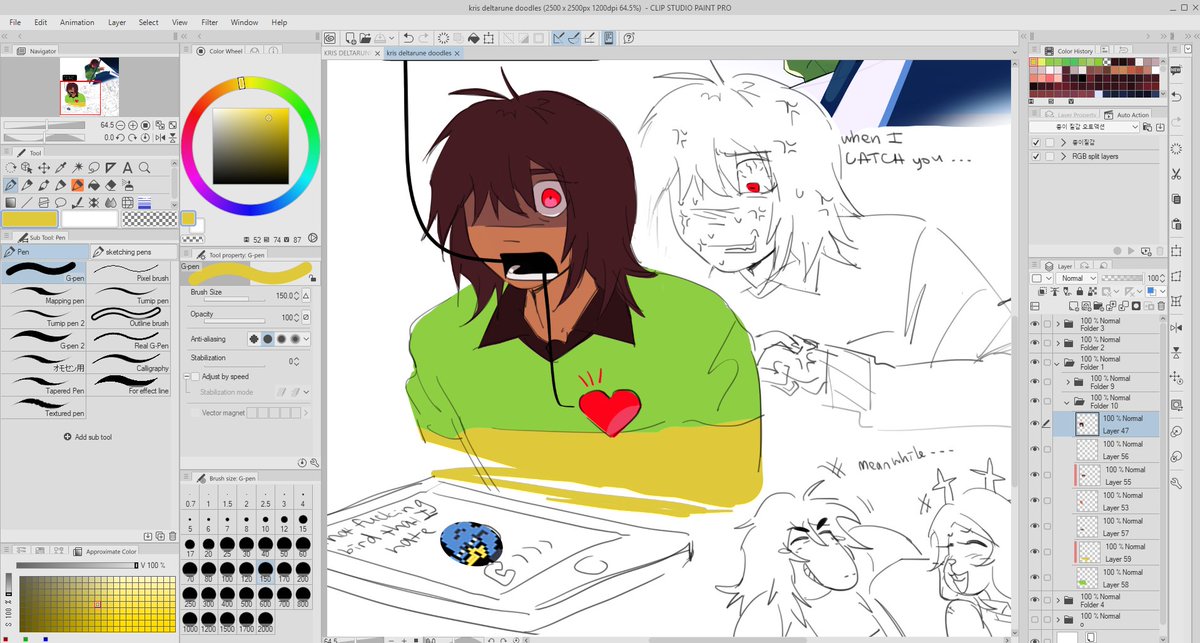The height and width of the screenshot is (643, 1200).
Task: Click the scissors icon on right sidebar
Action: click(1177, 175)
